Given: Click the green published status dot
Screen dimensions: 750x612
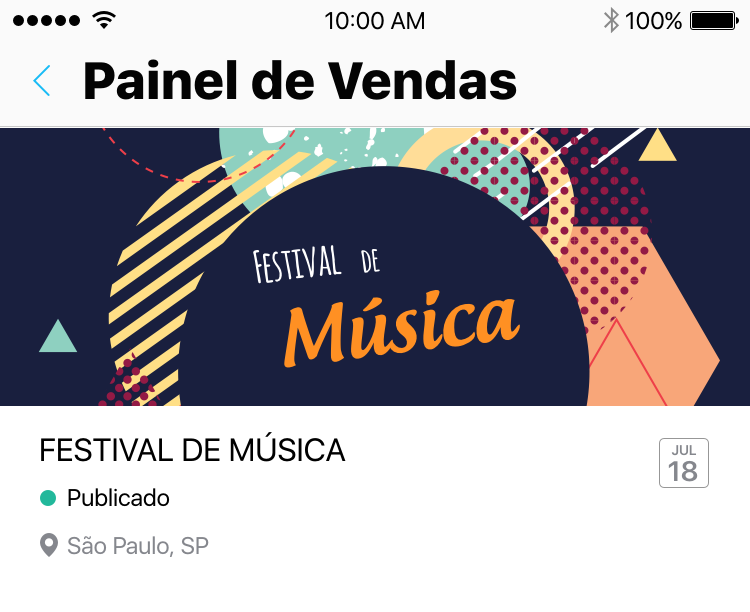Looking at the screenshot, I should point(48,498).
